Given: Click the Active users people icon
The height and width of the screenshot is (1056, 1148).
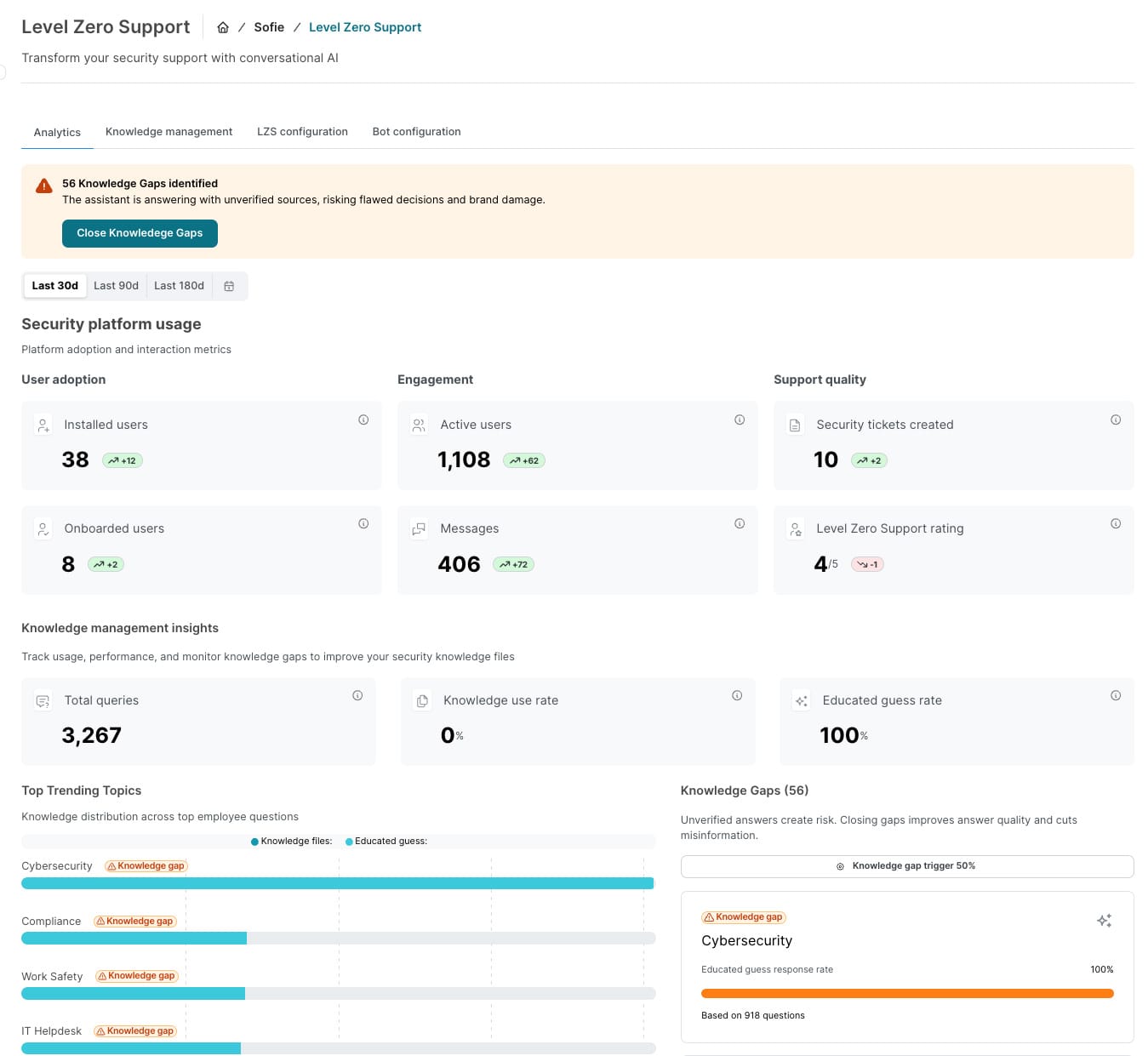Looking at the screenshot, I should click(x=419, y=425).
